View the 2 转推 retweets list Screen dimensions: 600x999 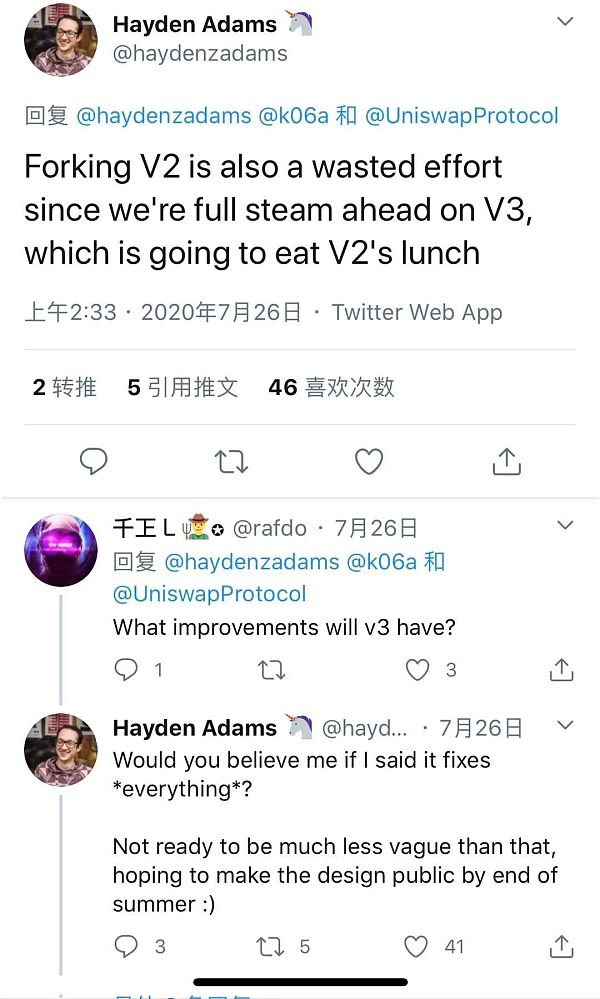pos(64,387)
